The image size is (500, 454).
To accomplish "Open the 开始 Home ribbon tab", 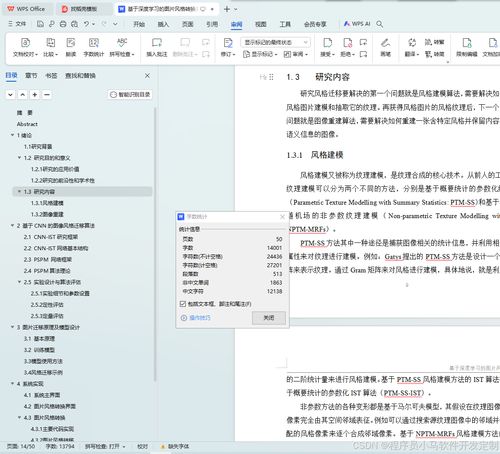I will pos(139,24).
